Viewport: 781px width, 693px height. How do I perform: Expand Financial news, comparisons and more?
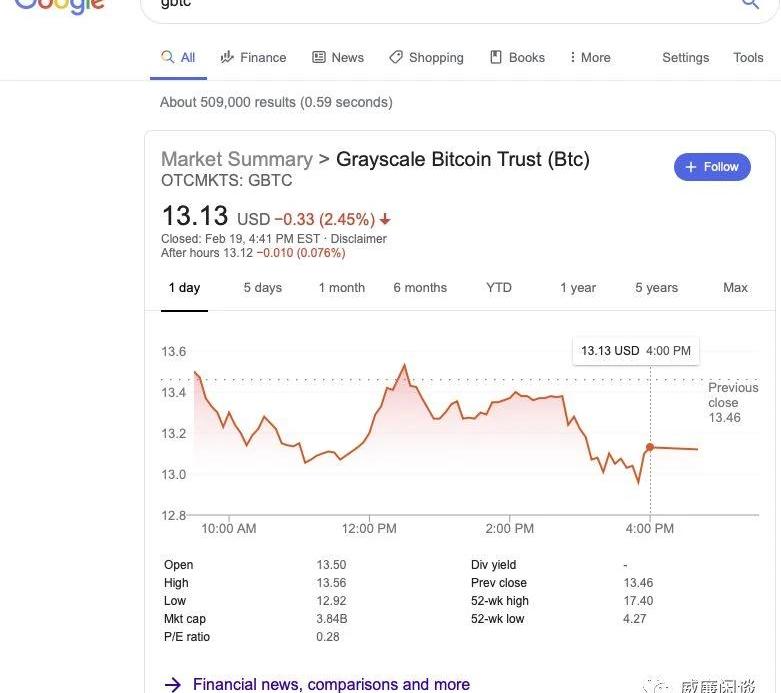(x=330, y=684)
